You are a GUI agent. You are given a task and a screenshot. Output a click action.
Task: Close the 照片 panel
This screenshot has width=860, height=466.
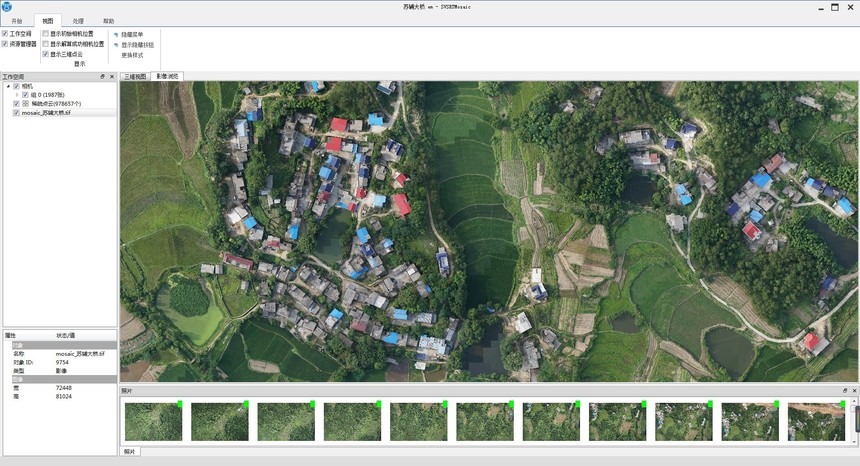click(x=854, y=391)
